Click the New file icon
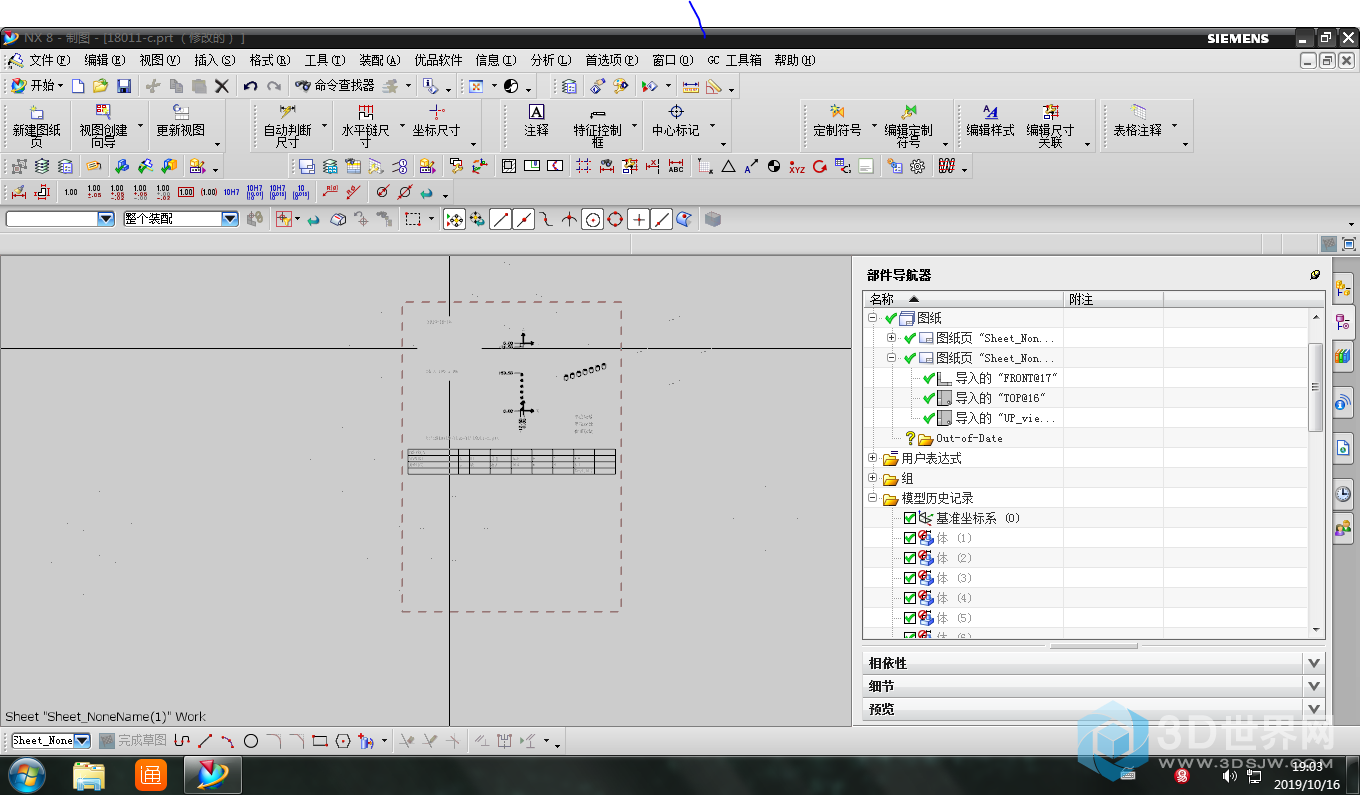 coord(78,87)
